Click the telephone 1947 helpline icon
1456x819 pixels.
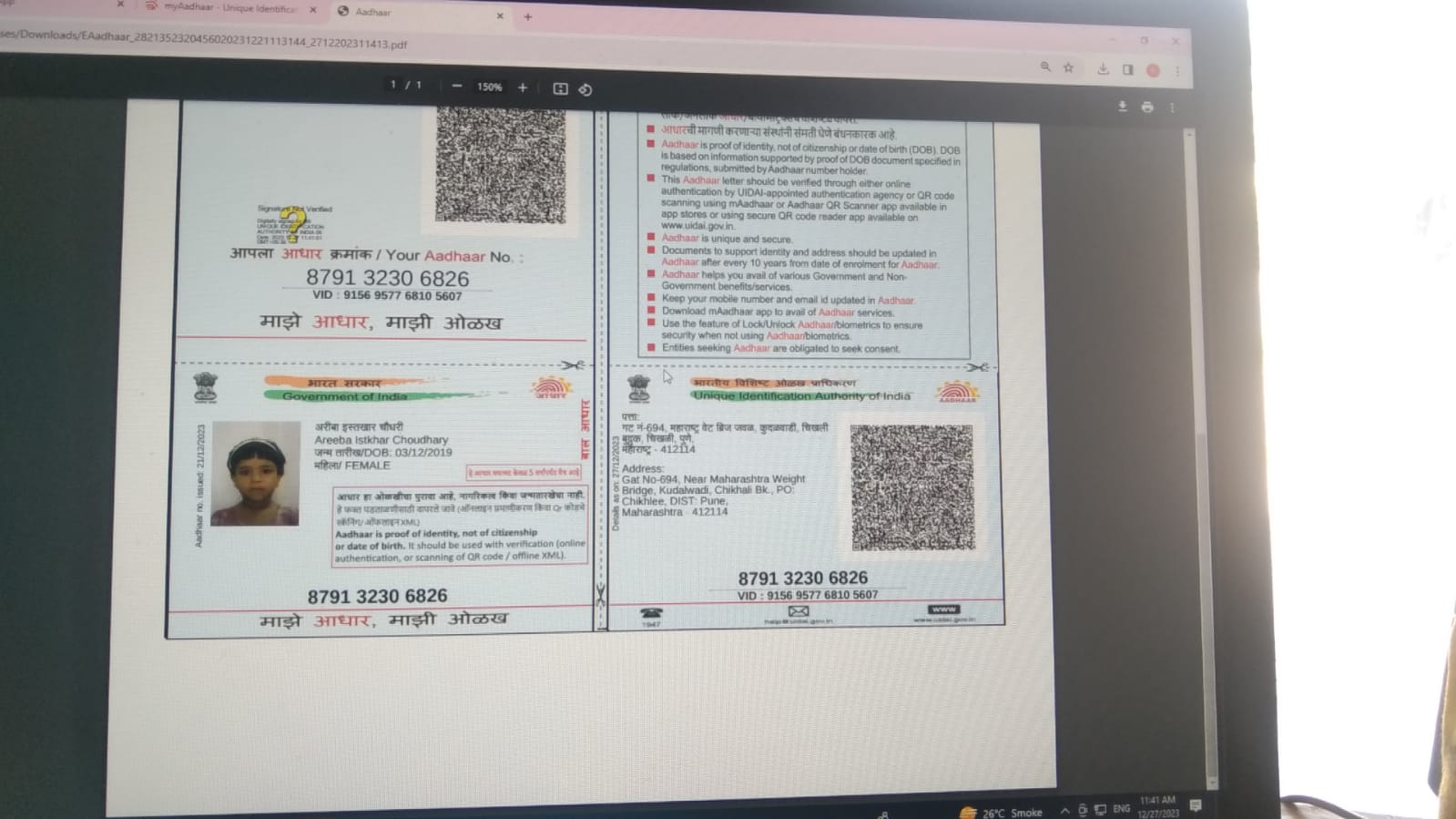[651, 616]
